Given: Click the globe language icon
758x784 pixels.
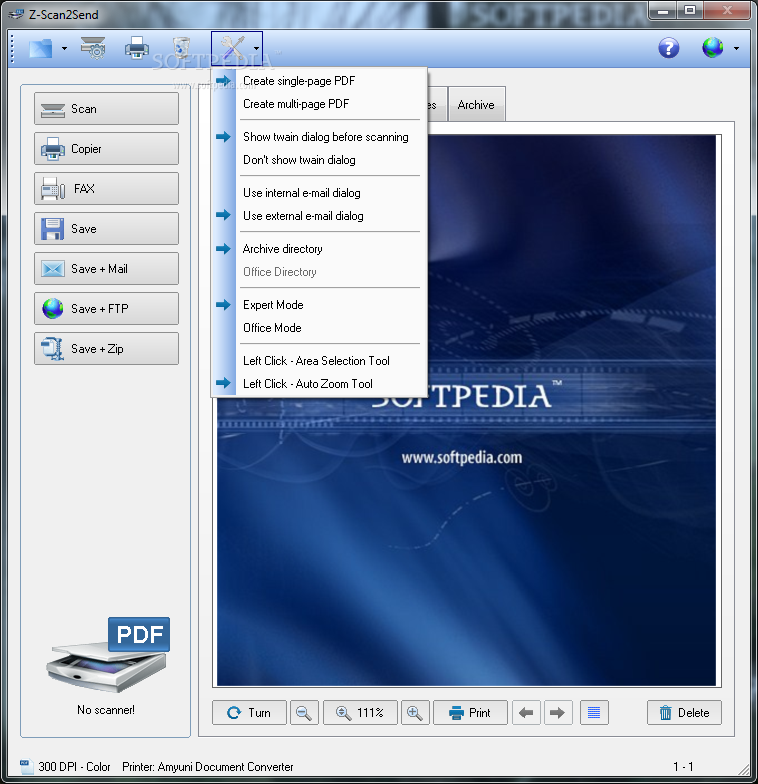Looking at the screenshot, I should 712,48.
